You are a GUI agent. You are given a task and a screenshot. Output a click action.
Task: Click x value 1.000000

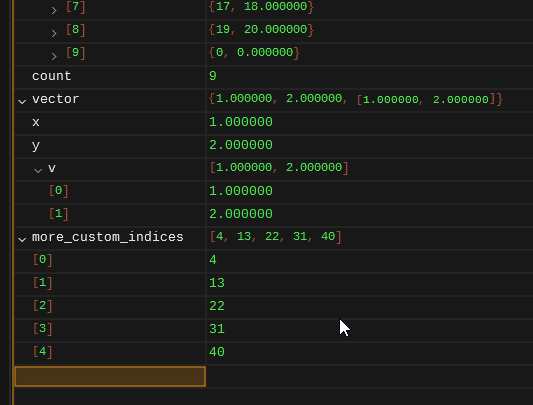coord(241,122)
